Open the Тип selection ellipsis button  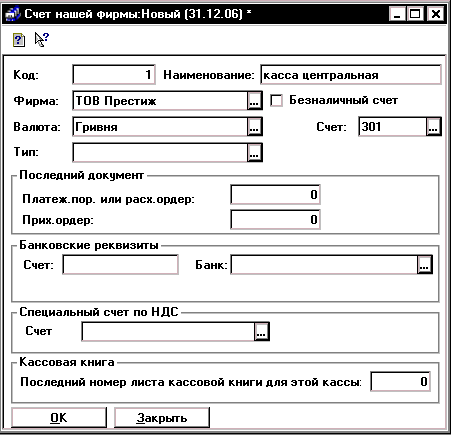(254, 153)
